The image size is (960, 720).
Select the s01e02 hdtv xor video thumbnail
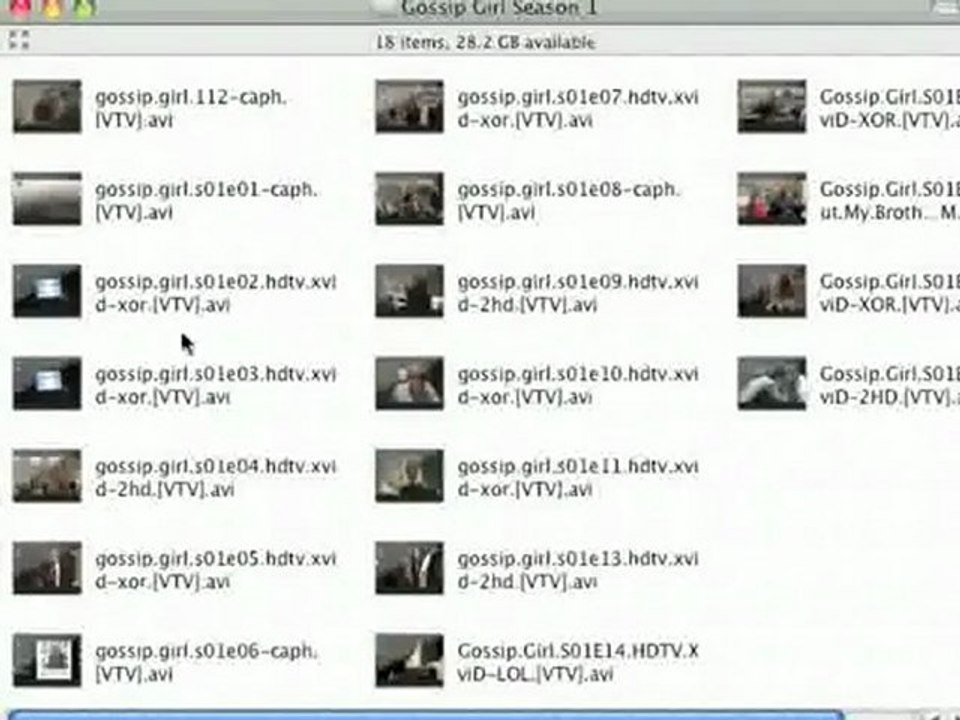[x=47, y=291]
